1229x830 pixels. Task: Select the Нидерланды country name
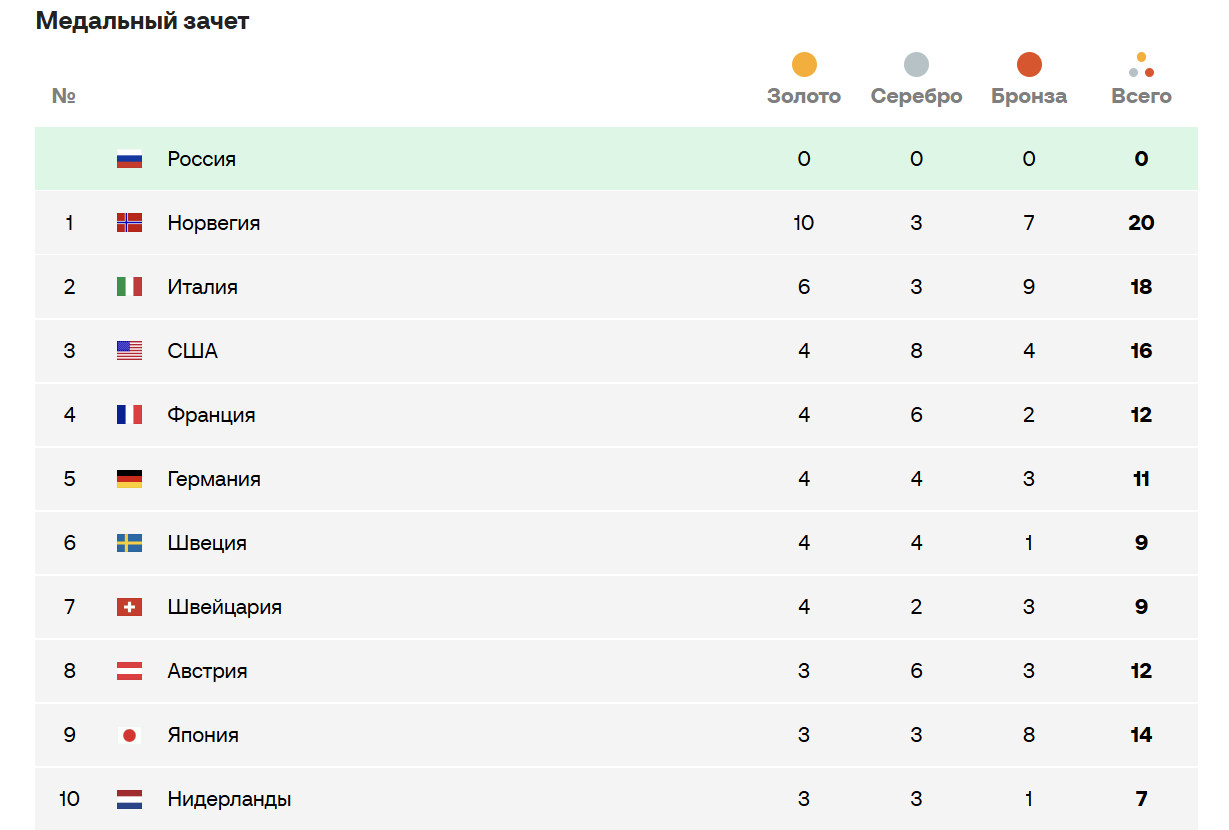point(230,799)
